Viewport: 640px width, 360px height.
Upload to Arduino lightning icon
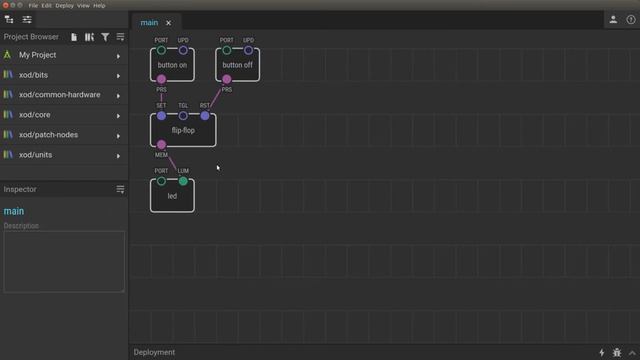click(602, 352)
